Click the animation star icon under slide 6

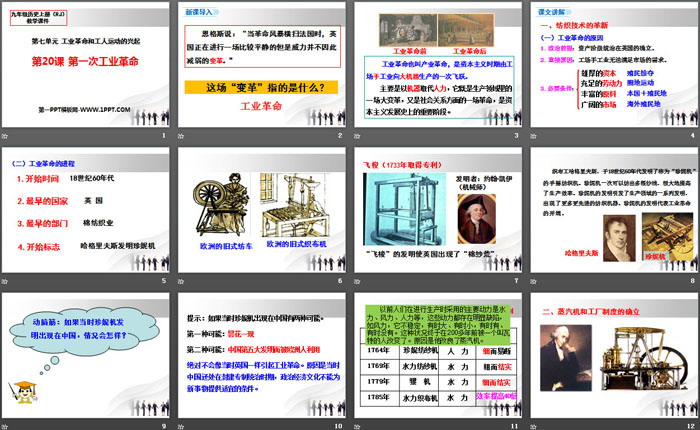[181, 281]
